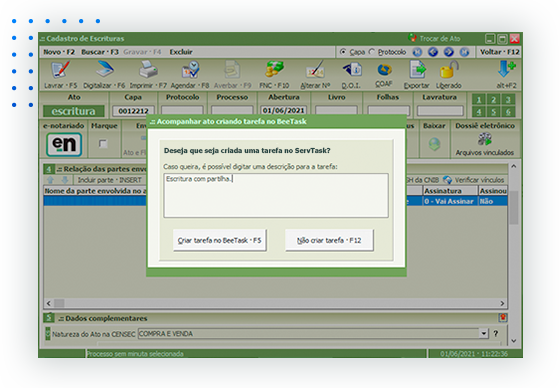Click the Exportar document icon

(x=418, y=69)
